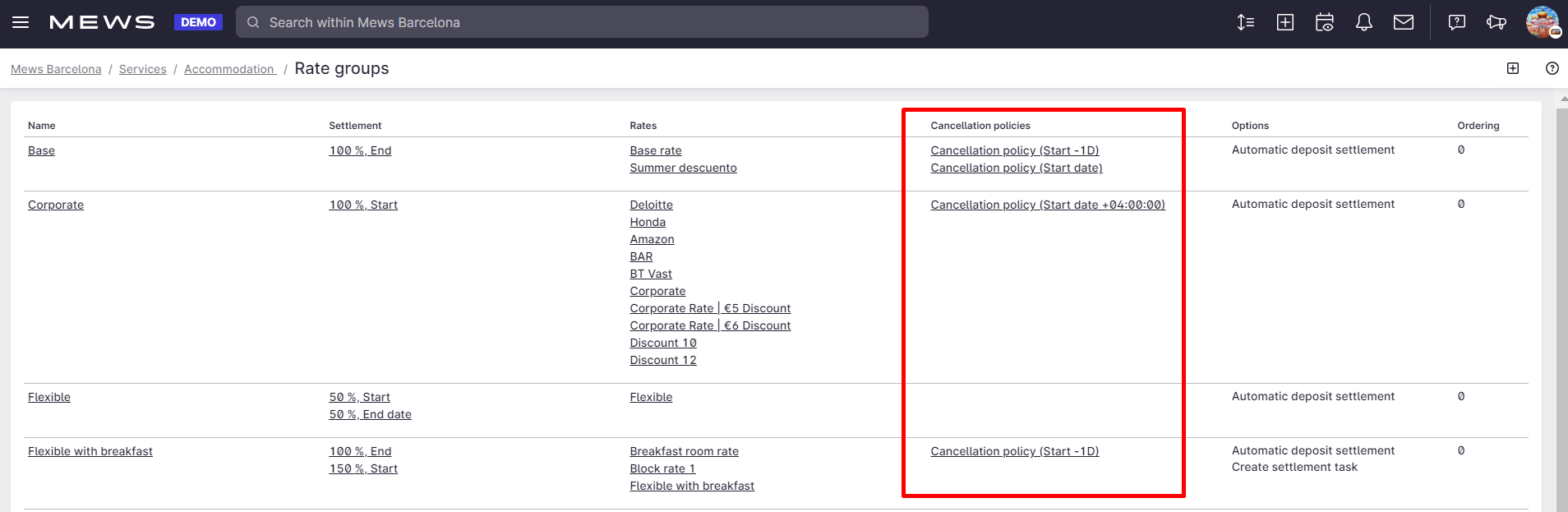This screenshot has height=512, width=1568.
Task: Open Cancellation policy (Start date +04:00:00)
Action: click(1047, 205)
